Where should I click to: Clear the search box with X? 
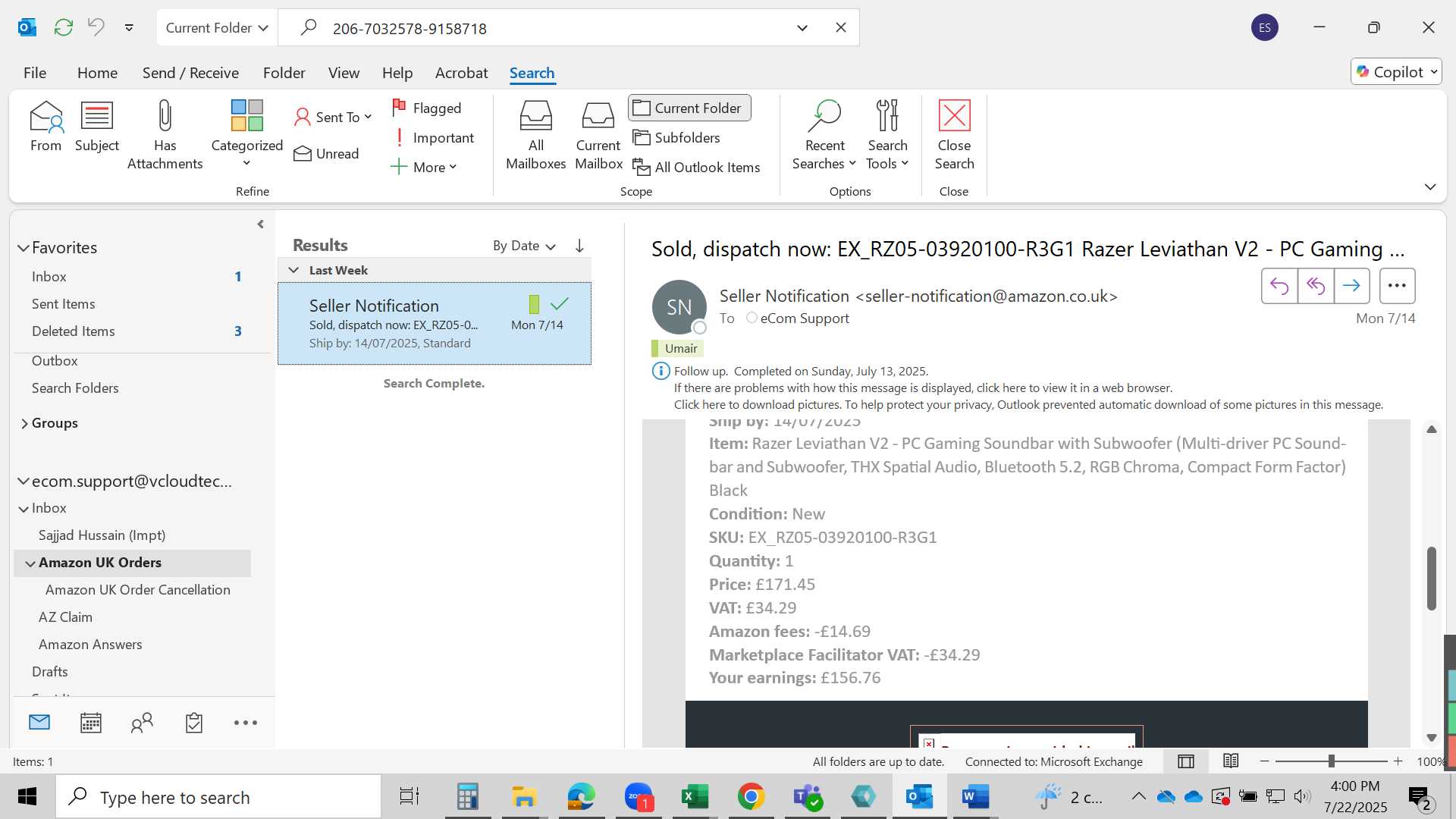coord(841,28)
